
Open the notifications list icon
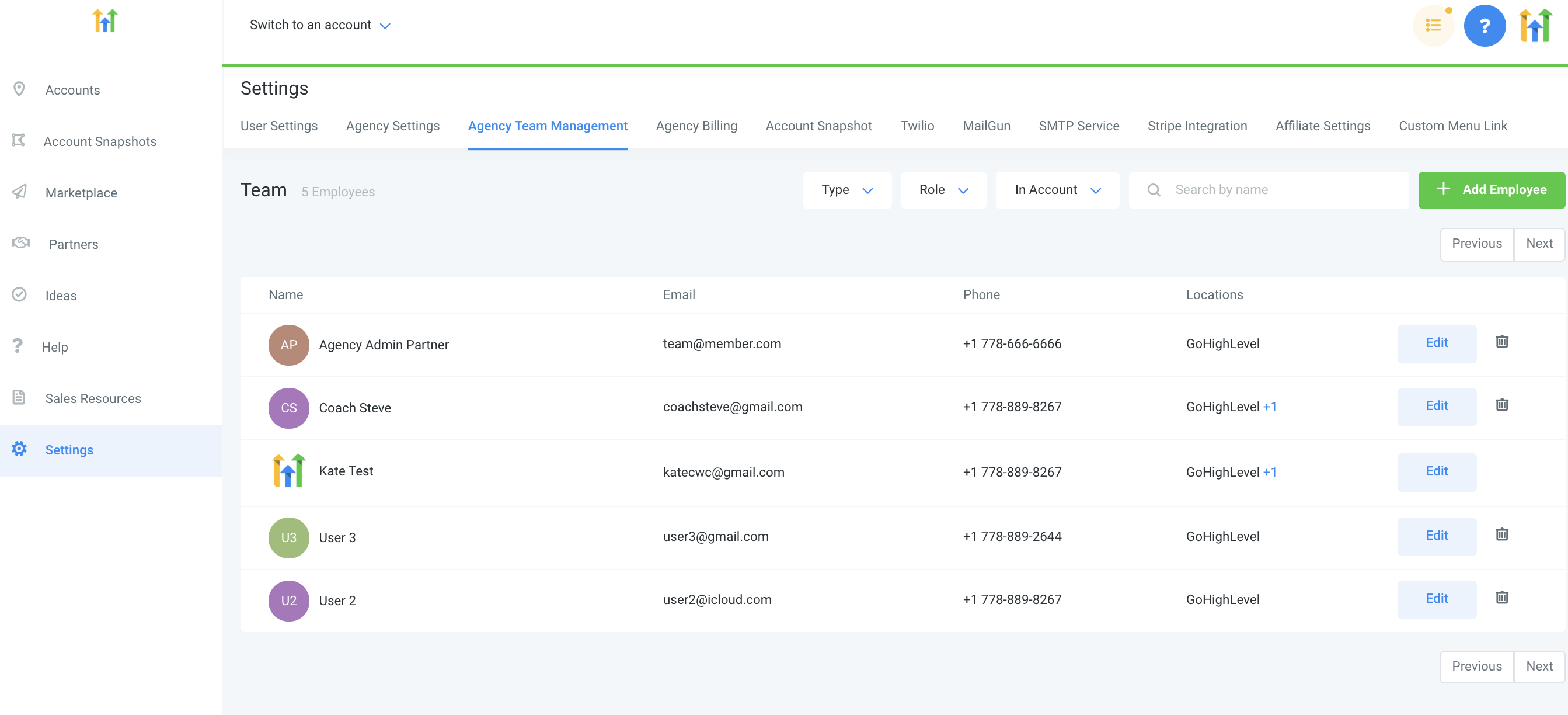tap(1433, 26)
